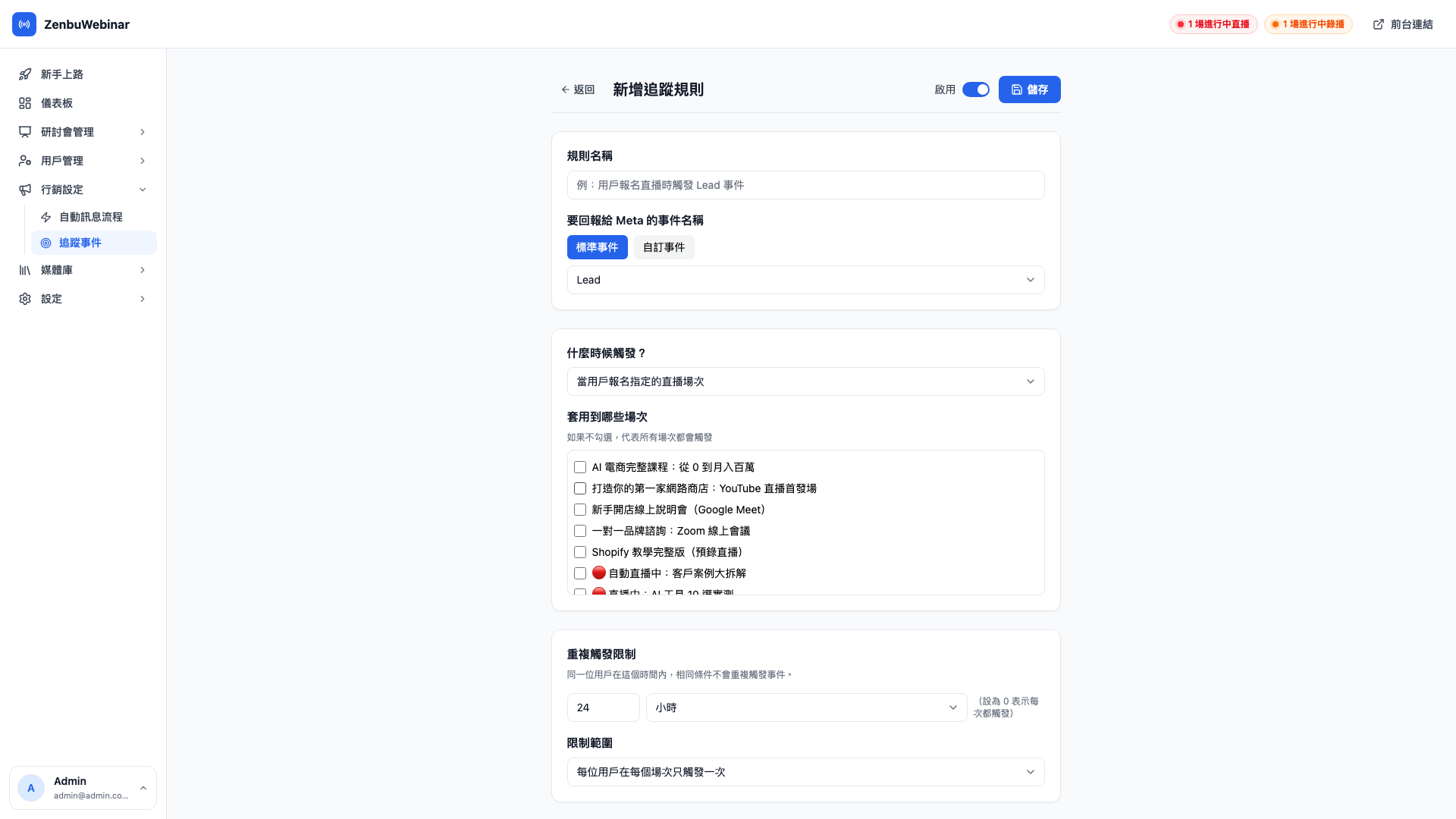Viewport: 1456px width, 819px height.
Task: Check 自動直播中：客戶案例大拆解
Action: click(x=580, y=573)
